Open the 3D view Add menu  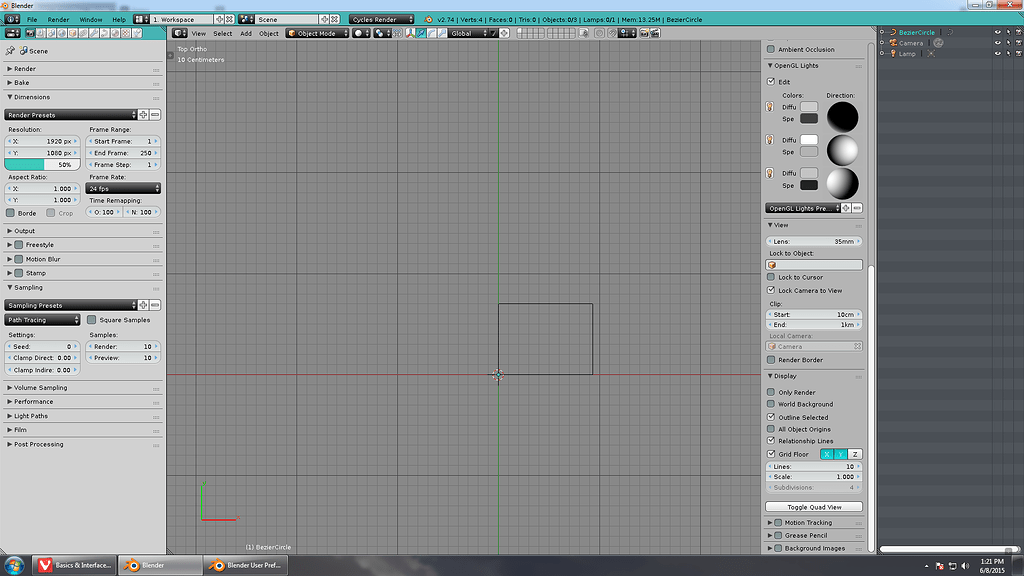point(246,33)
